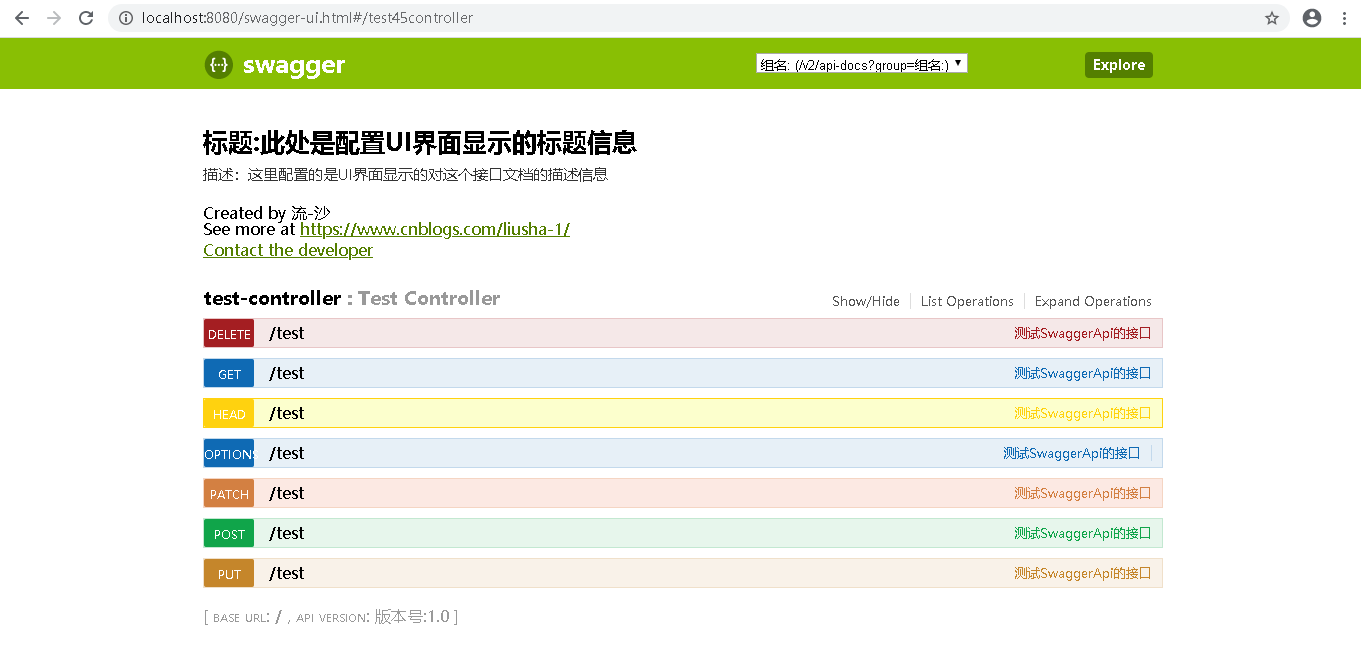This screenshot has width=1361, height=647.
Task: Click Contact the developer link
Action: (x=288, y=250)
